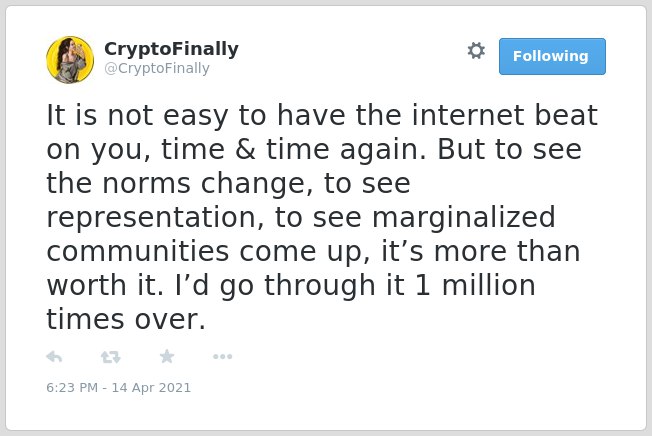Image resolution: width=652 pixels, height=436 pixels.
Task: Open CryptoFinally's profile picture
Action: (x=70, y=60)
